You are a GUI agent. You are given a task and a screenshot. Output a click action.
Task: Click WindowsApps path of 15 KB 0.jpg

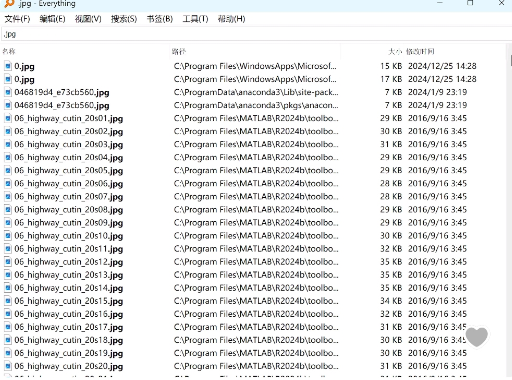pos(255,66)
